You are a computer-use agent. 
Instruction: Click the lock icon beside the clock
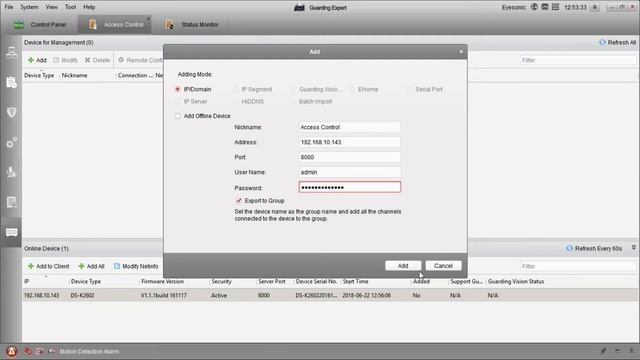595,7
